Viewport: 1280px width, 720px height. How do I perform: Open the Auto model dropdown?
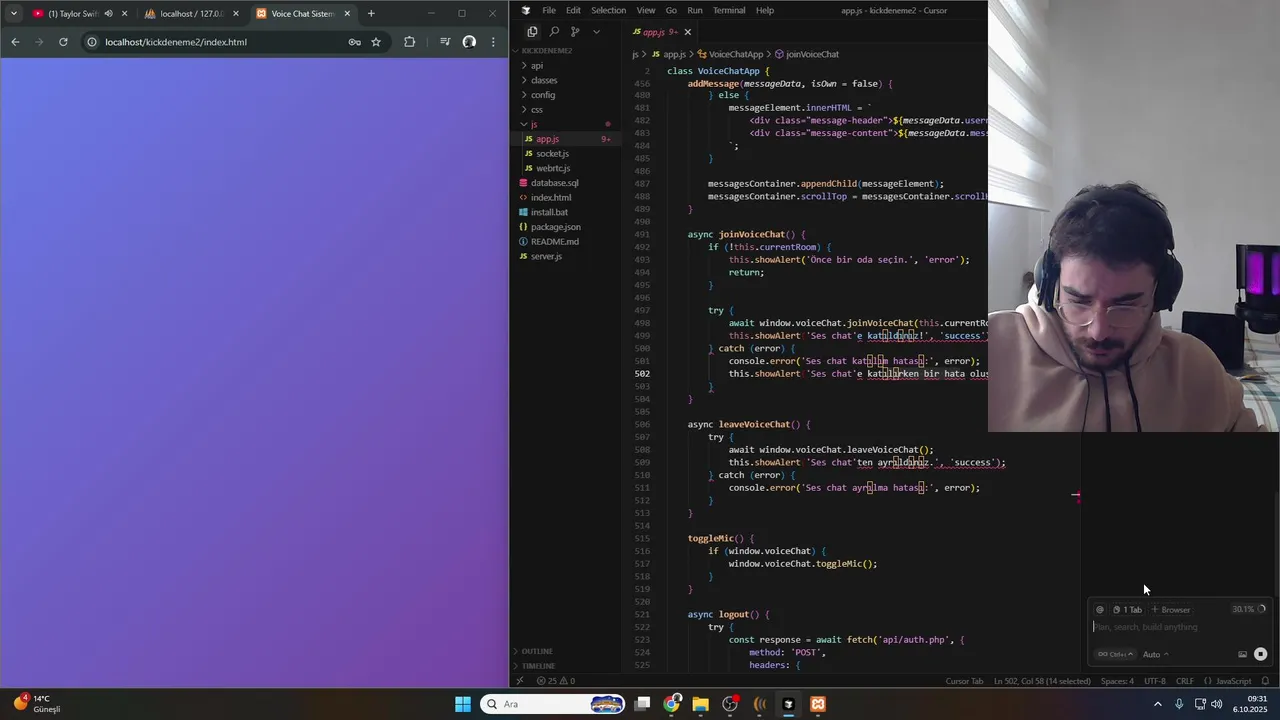point(1155,654)
